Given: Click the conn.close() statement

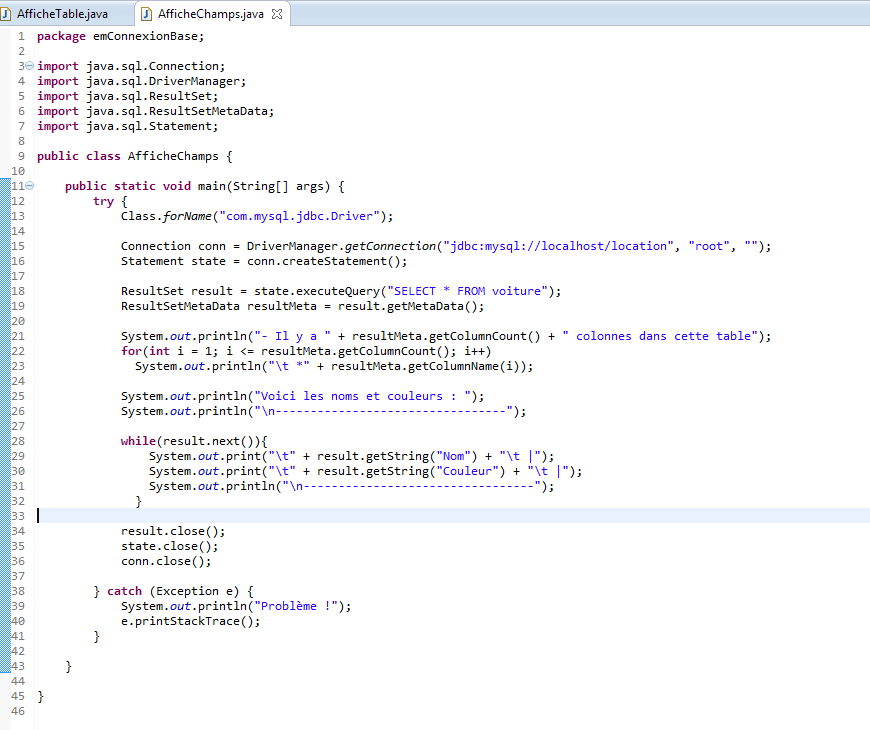Looking at the screenshot, I should point(166,561).
